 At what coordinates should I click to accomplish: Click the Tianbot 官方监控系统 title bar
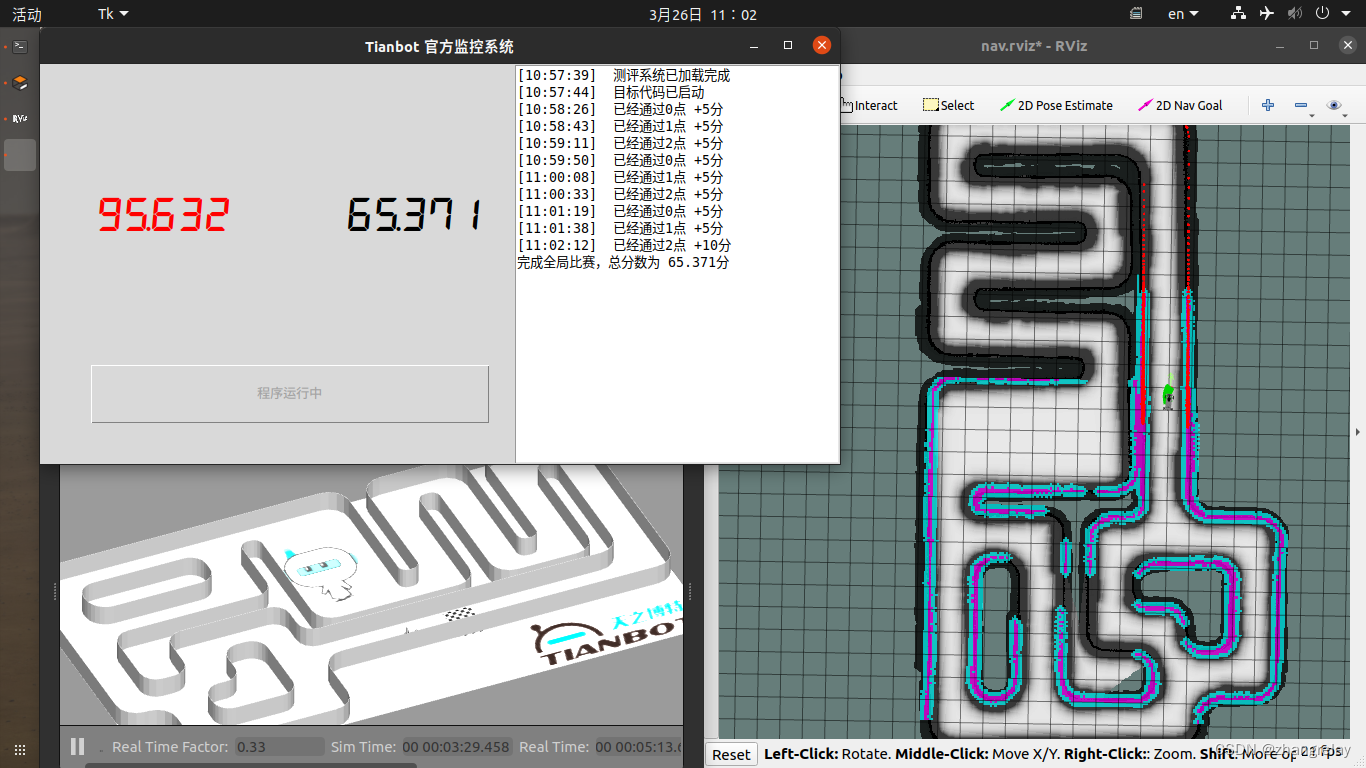pos(440,46)
